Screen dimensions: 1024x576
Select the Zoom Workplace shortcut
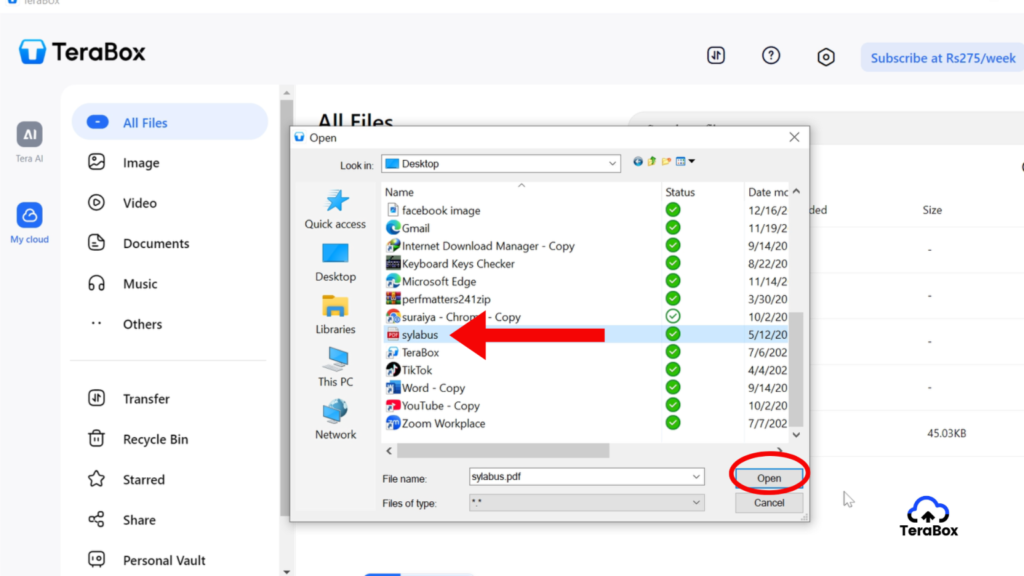coord(436,423)
